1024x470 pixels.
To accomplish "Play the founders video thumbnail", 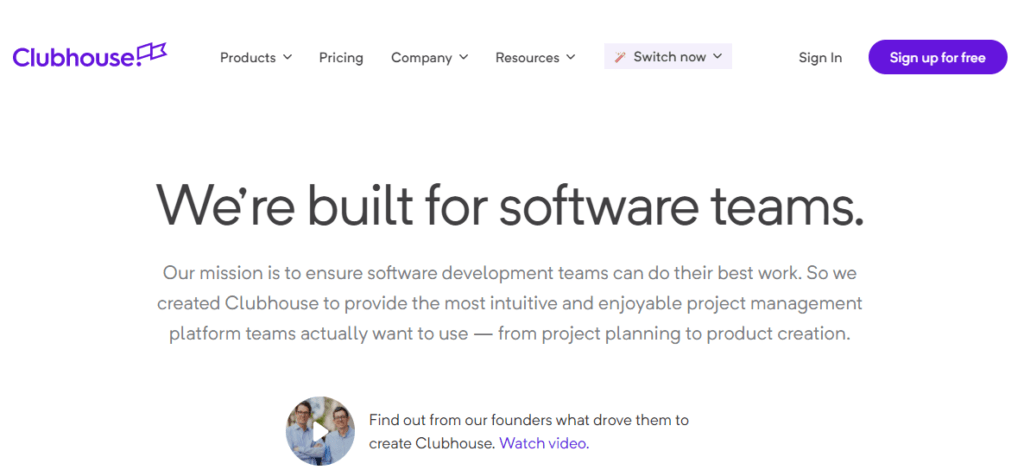I will 321,431.
